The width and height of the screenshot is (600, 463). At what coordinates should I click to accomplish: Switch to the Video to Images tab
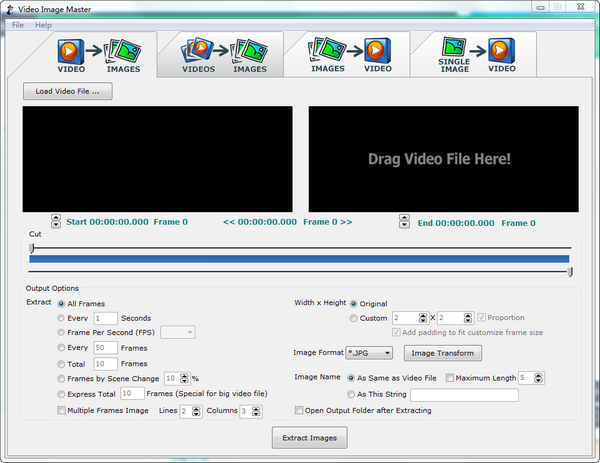(98, 54)
